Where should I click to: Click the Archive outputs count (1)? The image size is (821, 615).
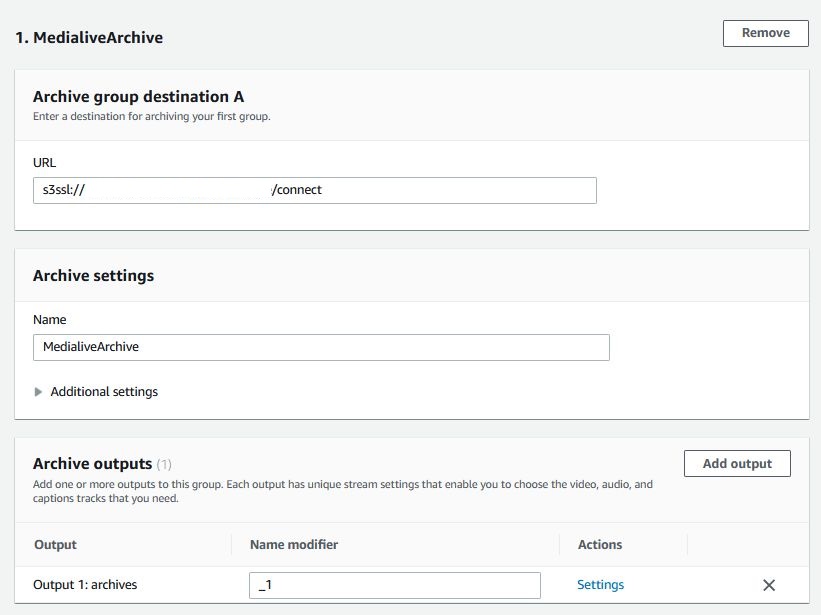[x=165, y=464]
